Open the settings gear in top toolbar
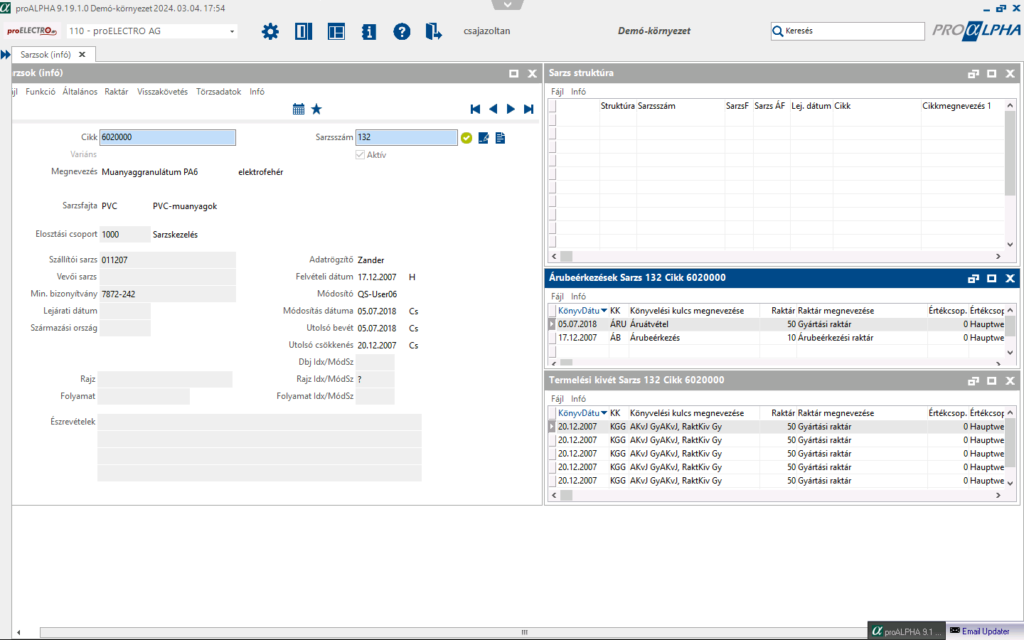 click(x=270, y=32)
